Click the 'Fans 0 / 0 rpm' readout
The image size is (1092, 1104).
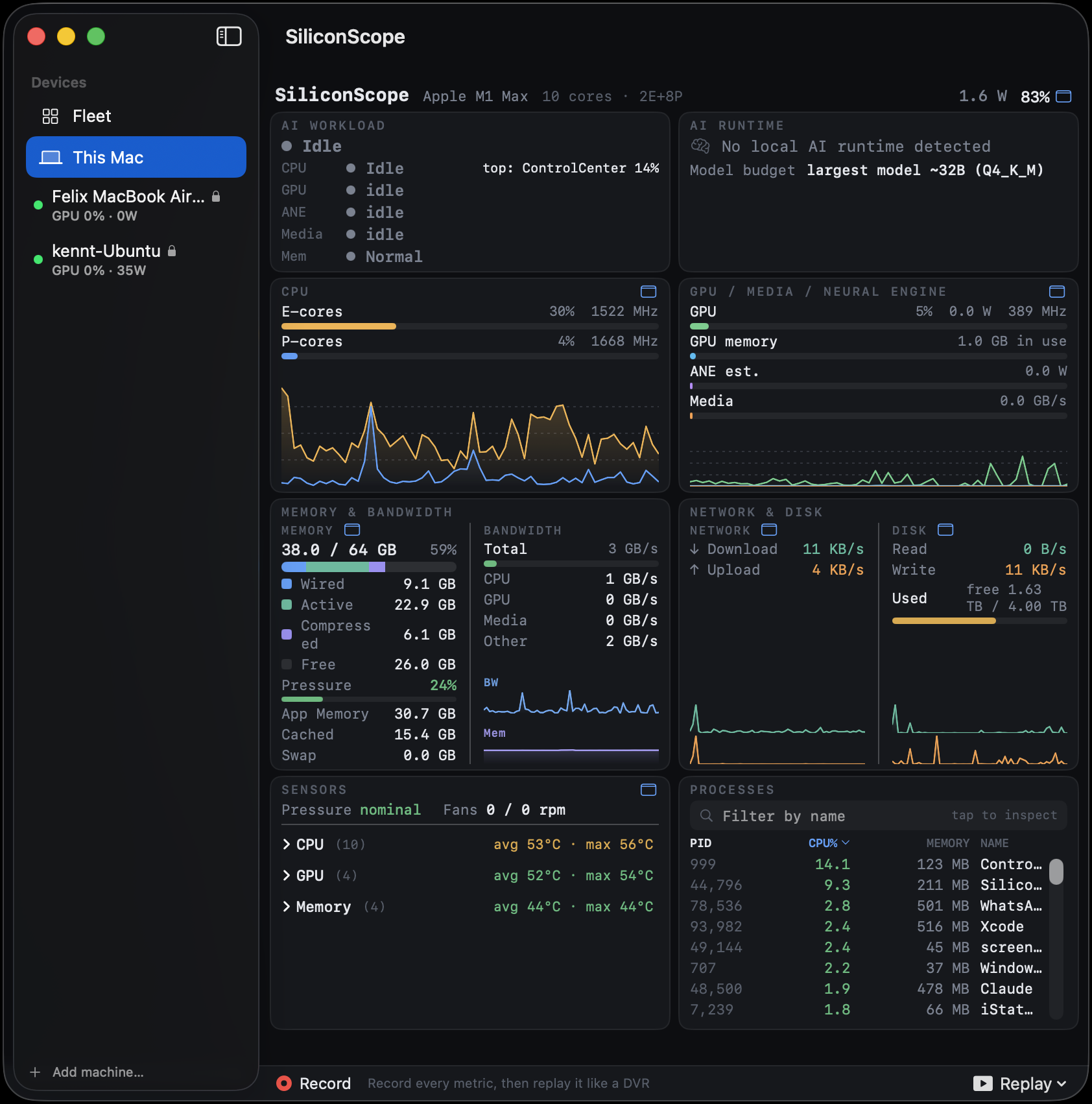[x=504, y=810]
